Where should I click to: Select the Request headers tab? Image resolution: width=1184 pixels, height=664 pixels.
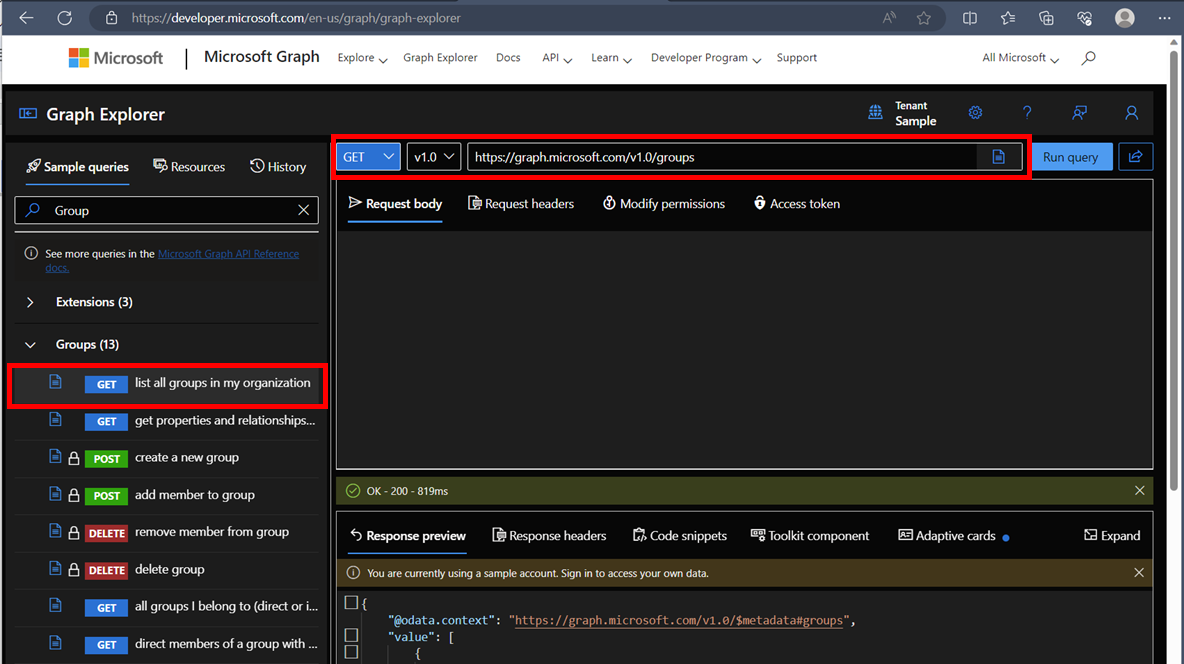521,204
